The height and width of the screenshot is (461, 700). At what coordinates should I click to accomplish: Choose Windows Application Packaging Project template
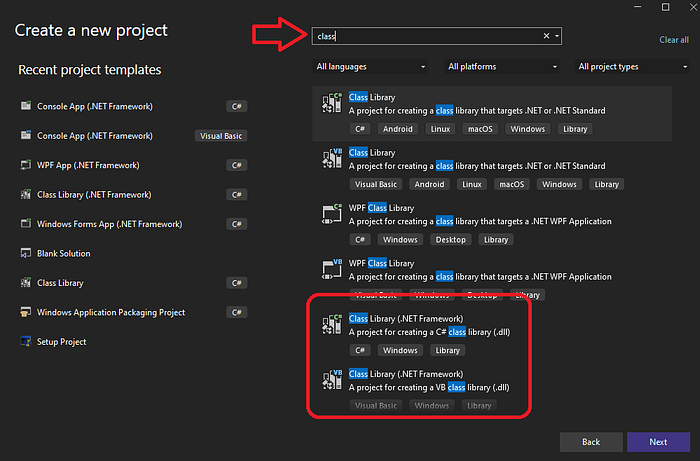point(134,312)
